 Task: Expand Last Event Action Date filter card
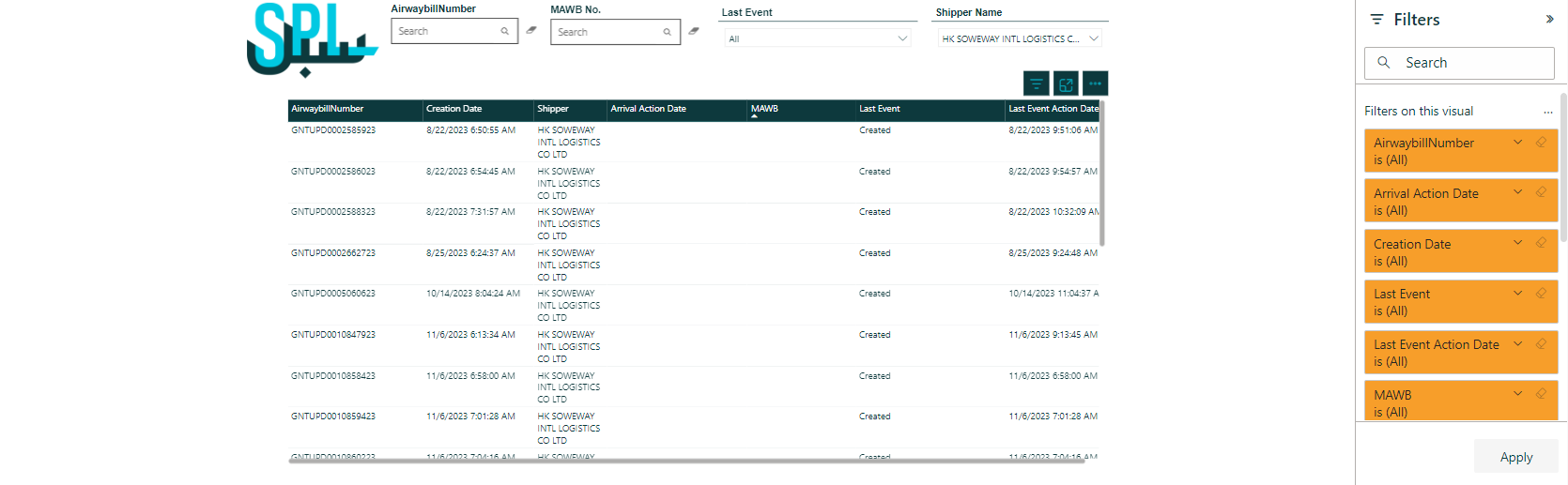click(1517, 344)
